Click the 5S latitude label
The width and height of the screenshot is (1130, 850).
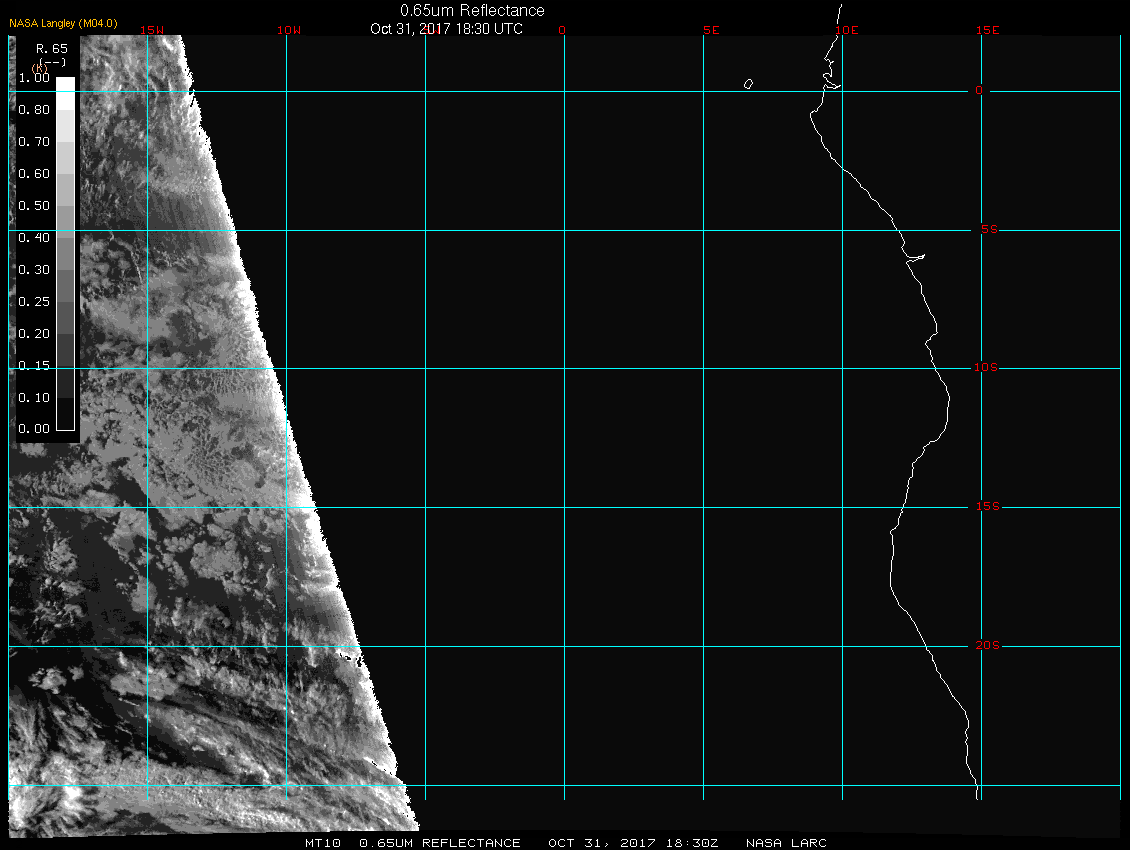pyautogui.click(x=988, y=230)
